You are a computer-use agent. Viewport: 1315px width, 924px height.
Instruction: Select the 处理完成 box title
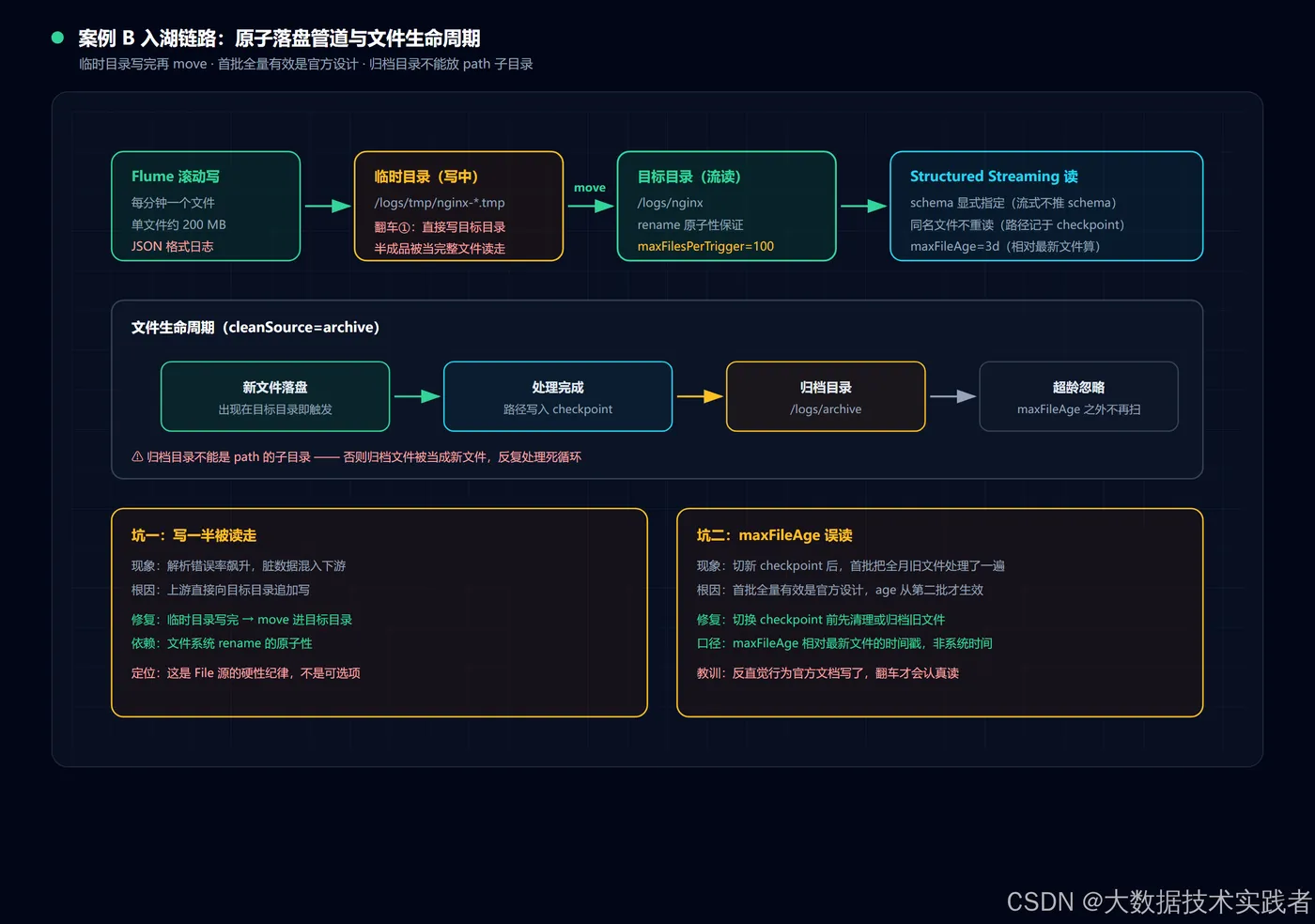[558, 387]
